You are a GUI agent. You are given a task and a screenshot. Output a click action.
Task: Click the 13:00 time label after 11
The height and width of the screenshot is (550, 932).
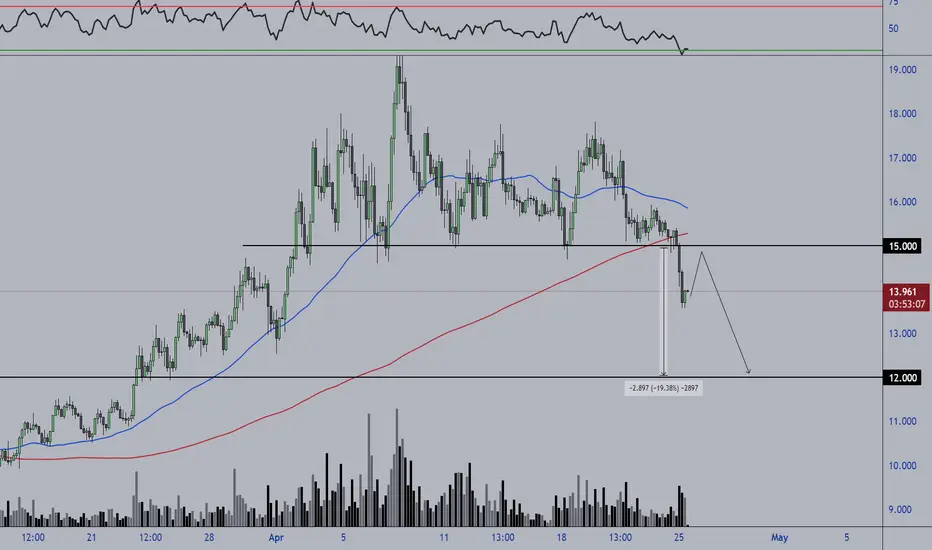tap(503, 538)
